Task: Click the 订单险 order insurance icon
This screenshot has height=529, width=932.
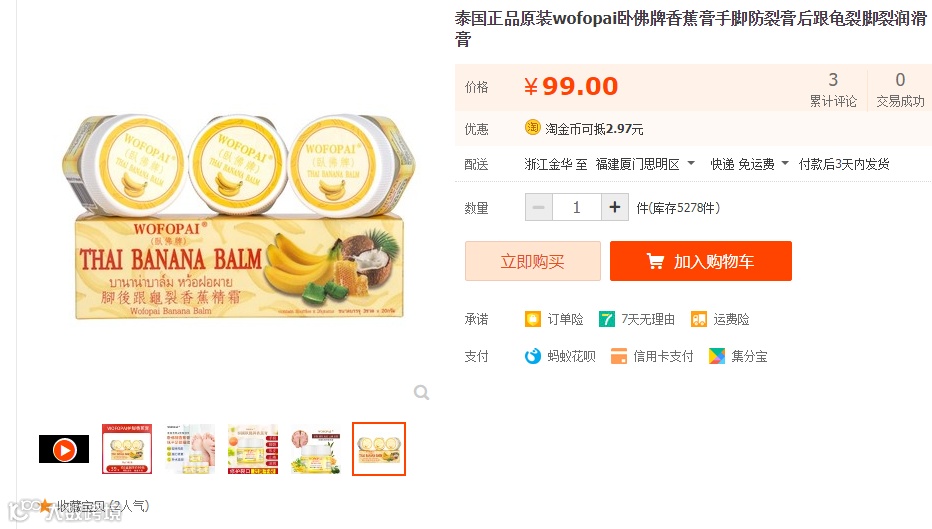Action: pos(533,319)
